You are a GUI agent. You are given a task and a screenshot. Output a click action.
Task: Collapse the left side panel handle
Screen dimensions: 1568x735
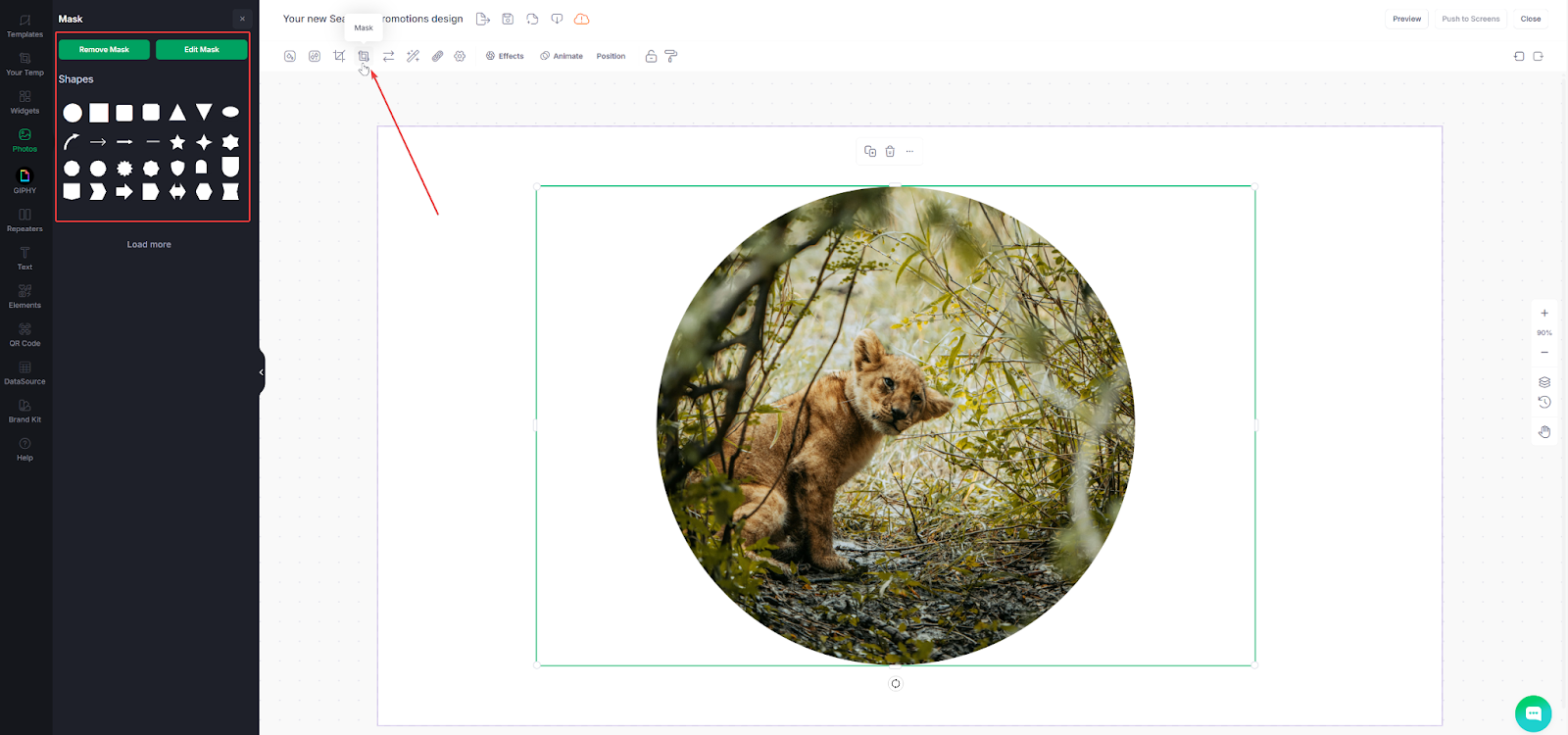tap(262, 372)
